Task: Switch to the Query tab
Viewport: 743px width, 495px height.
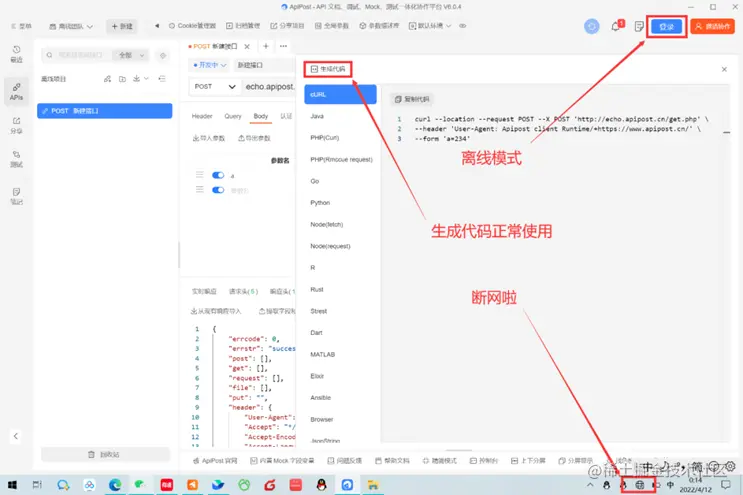Action: (233, 116)
